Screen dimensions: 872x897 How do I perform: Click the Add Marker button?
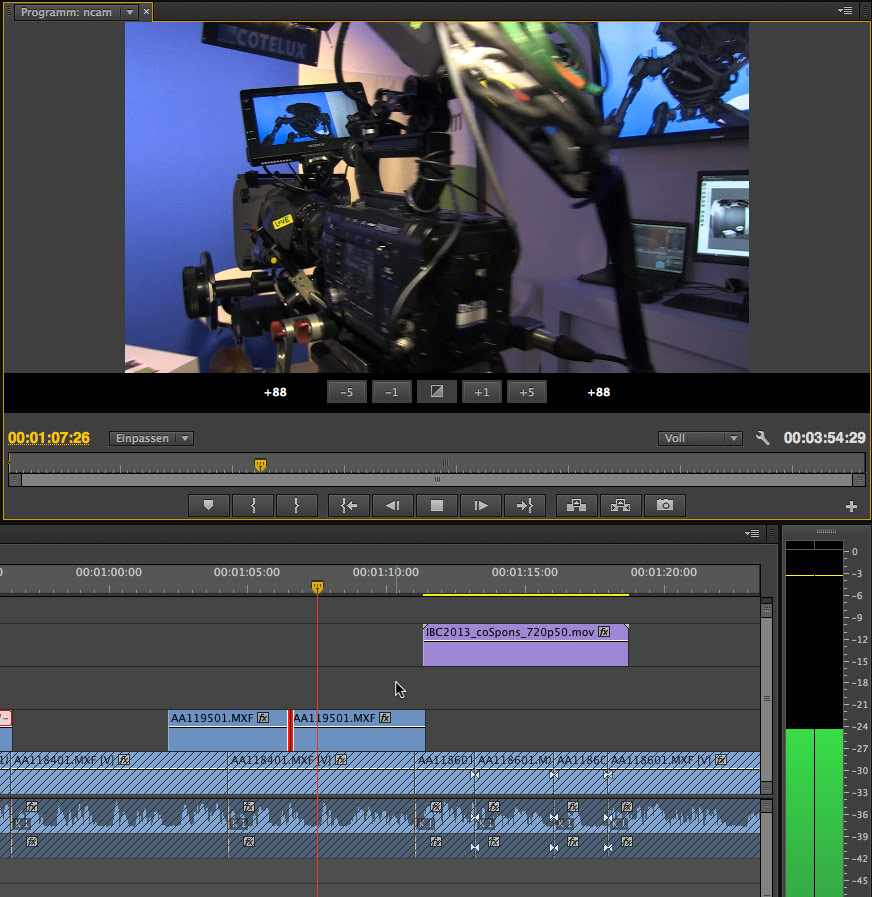point(209,506)
